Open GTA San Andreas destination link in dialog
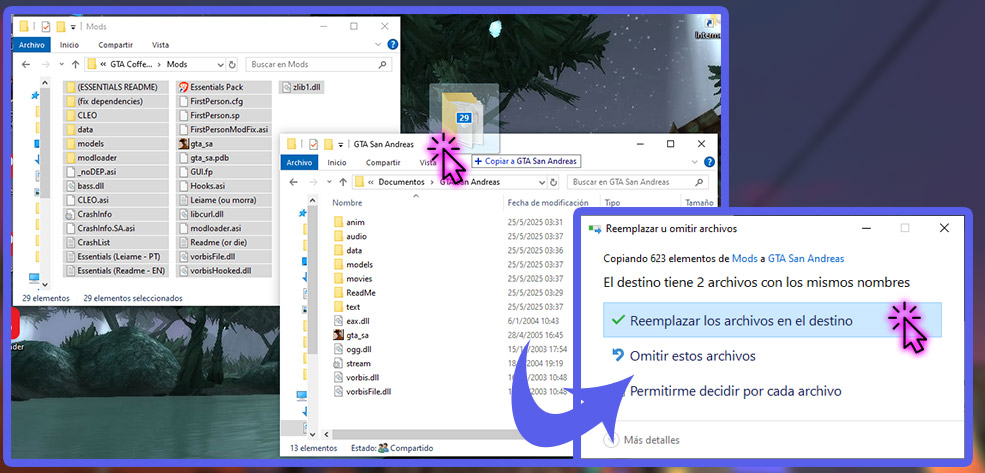This screenshot has width=985, height=473. pos(806,258)
